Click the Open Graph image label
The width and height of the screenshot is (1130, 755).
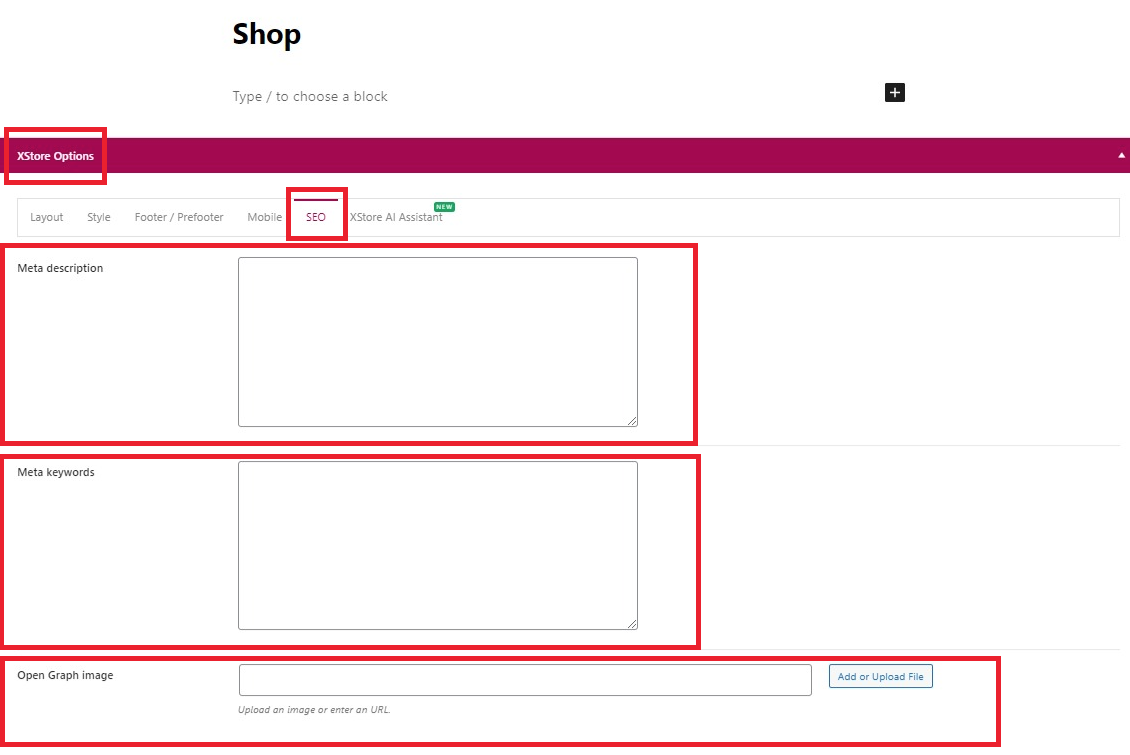pos(65,675)
